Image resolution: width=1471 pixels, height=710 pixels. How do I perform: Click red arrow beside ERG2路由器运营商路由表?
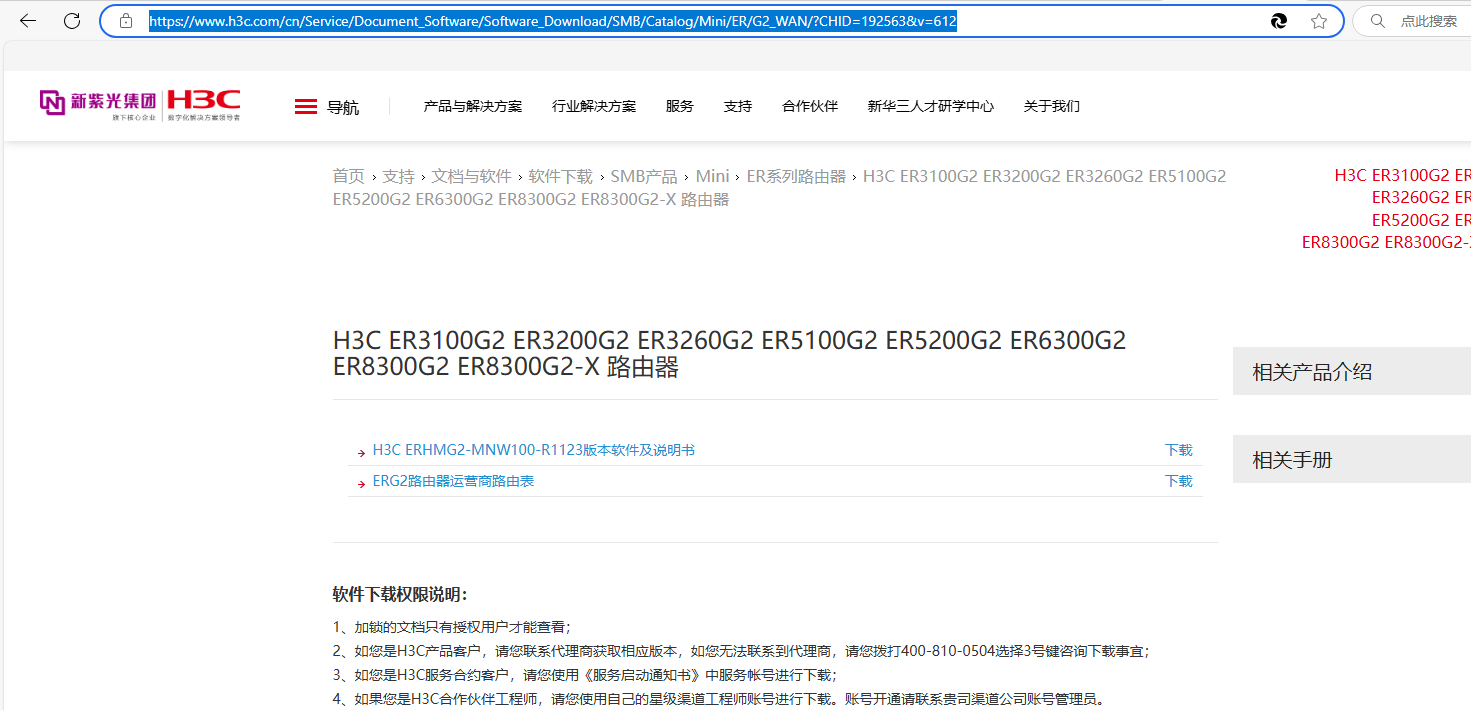(x=361, y=483)
